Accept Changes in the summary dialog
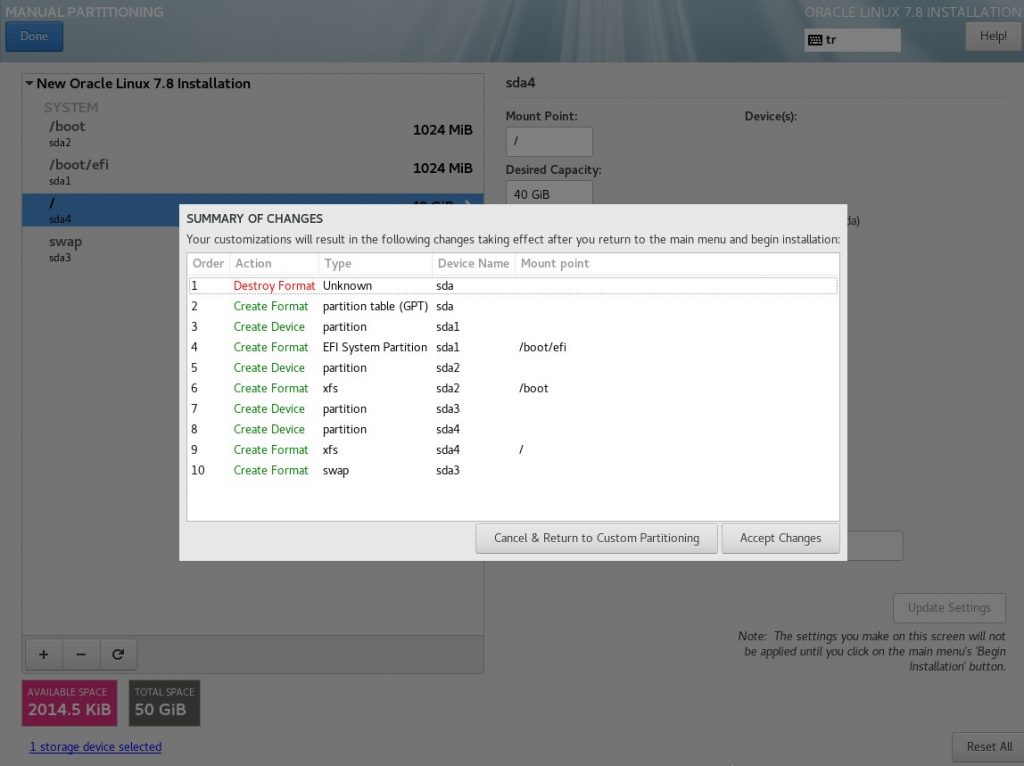 [780, 538]
